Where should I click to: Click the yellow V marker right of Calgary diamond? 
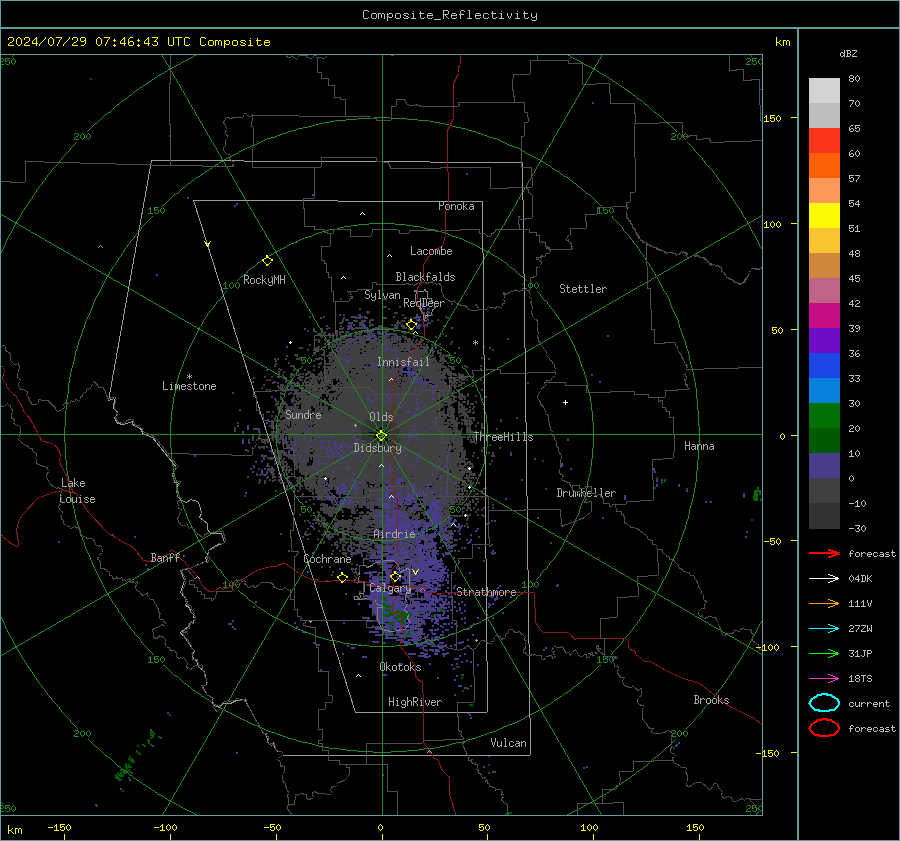click(416, 572)
